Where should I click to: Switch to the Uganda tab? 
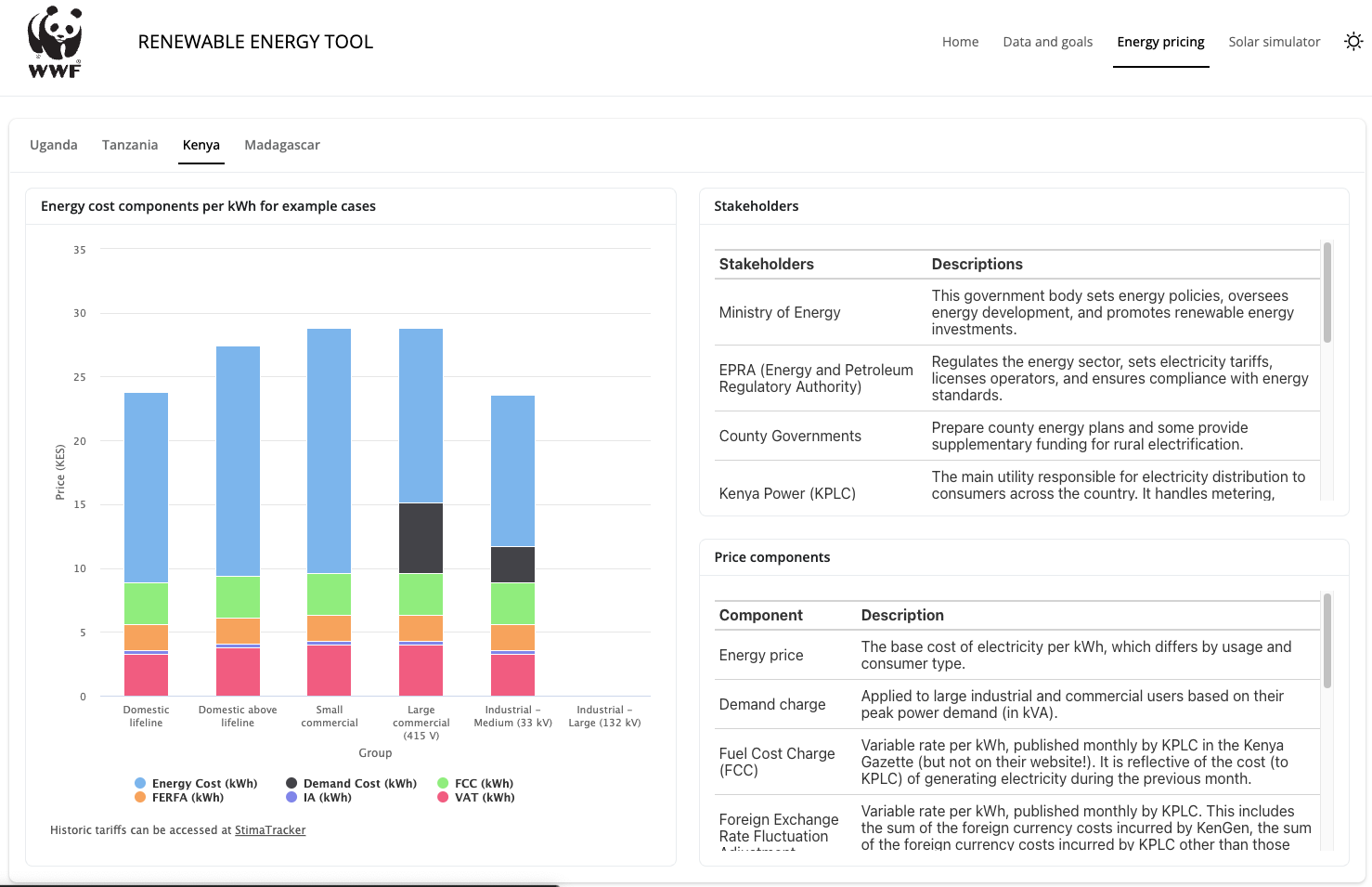(54, 145)
